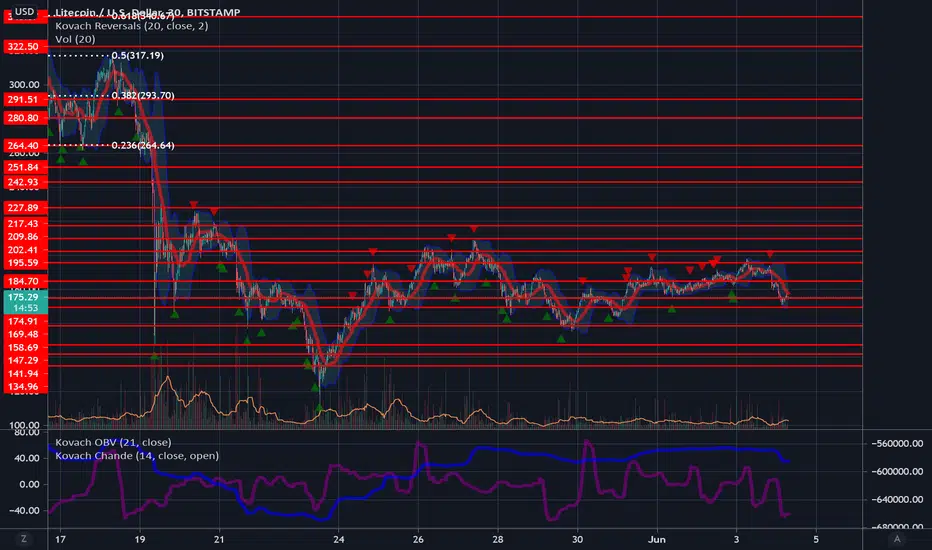
Task: Click date label 17 on time axis
Action: coord(60,539)
